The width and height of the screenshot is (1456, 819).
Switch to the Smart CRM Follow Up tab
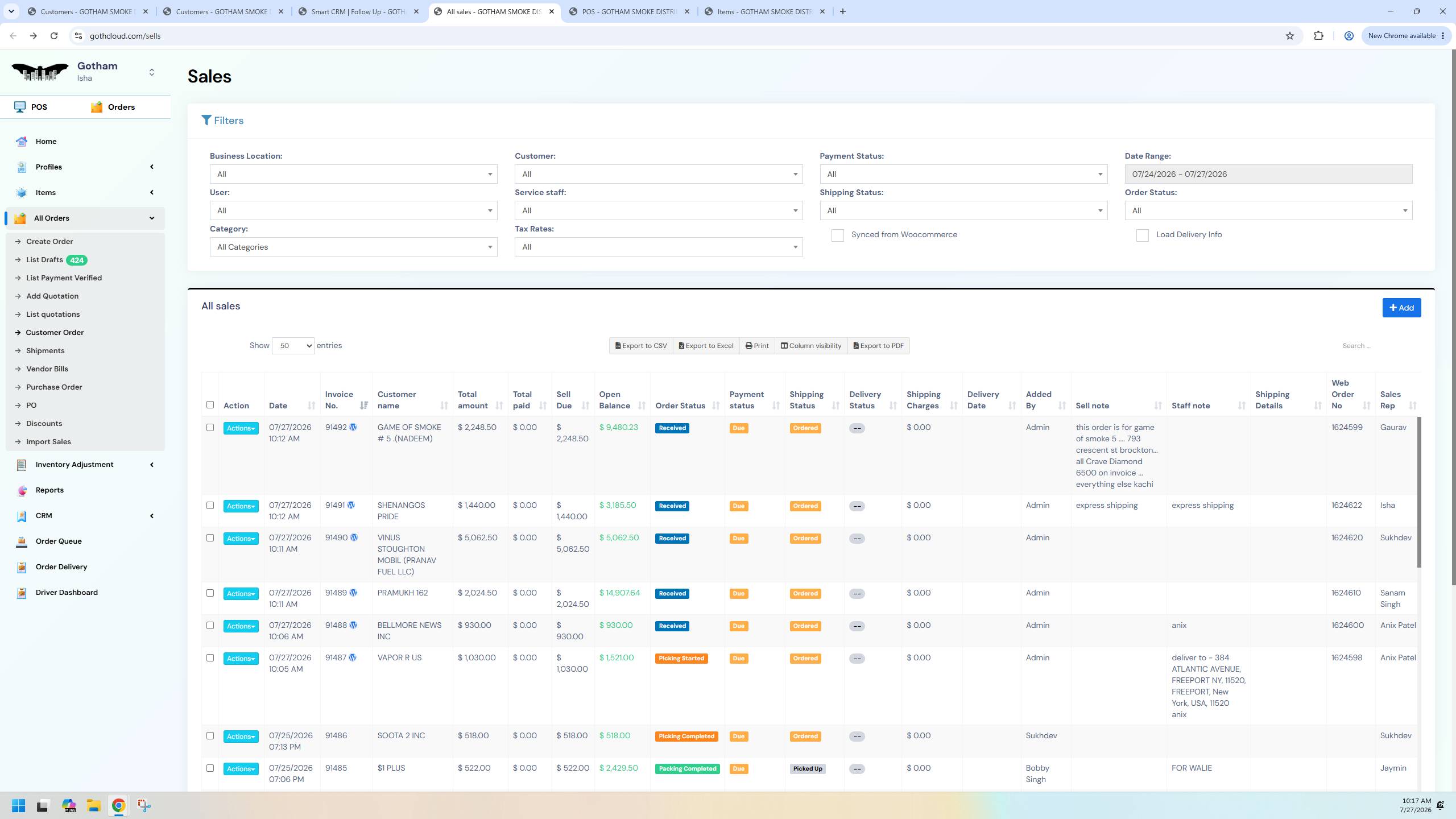360,11
